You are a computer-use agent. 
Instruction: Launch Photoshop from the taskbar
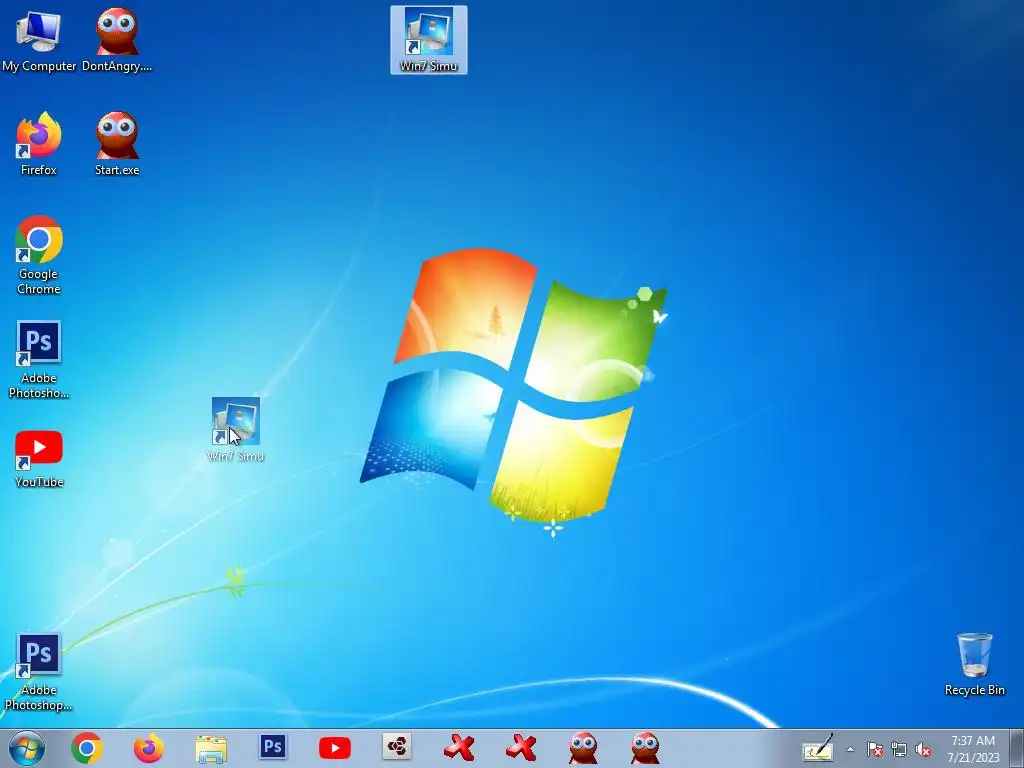[x=272, y=746]
